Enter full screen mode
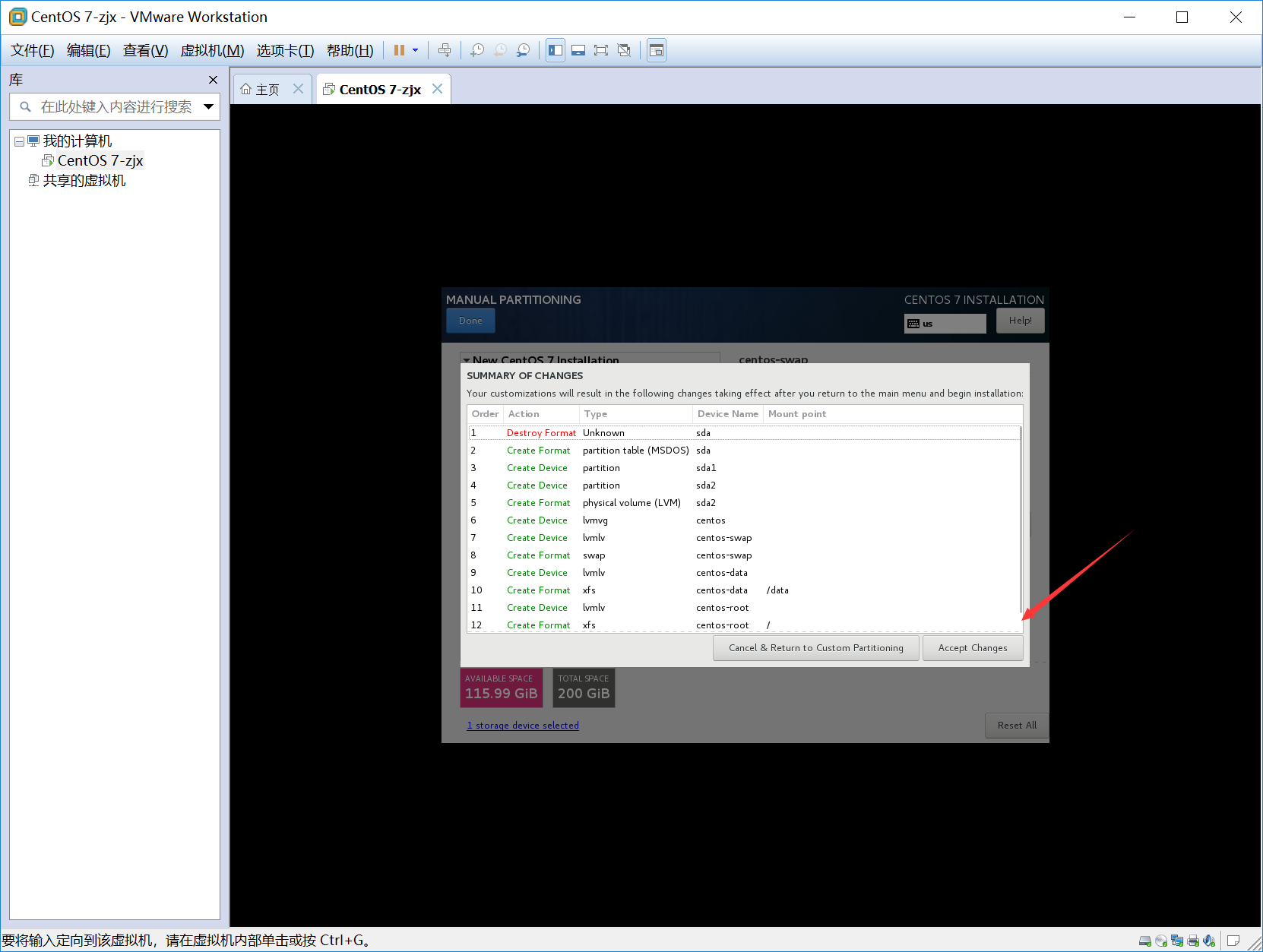The image size is (1263, 952). (601, 50)
